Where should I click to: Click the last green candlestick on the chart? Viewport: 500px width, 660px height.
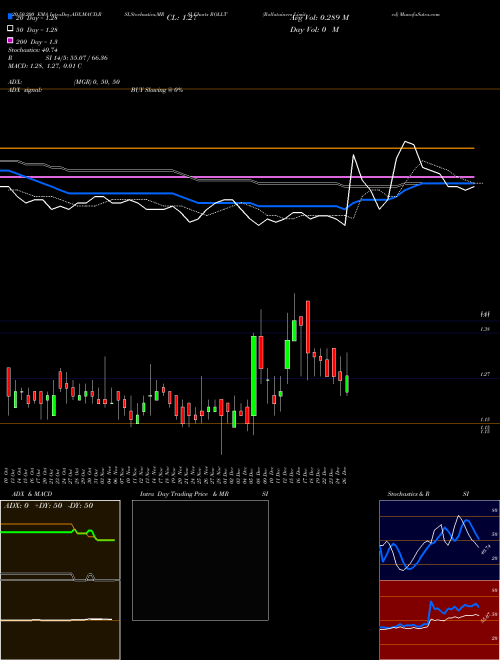click(x=347, y=384)
